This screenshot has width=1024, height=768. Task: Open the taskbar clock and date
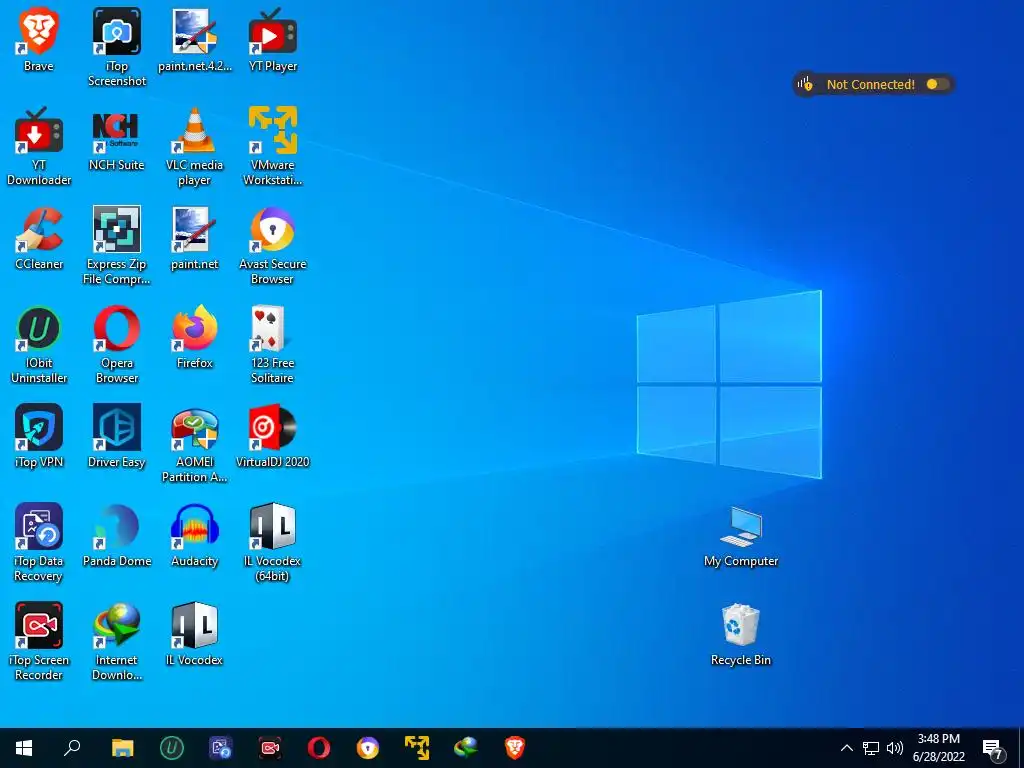938,748
